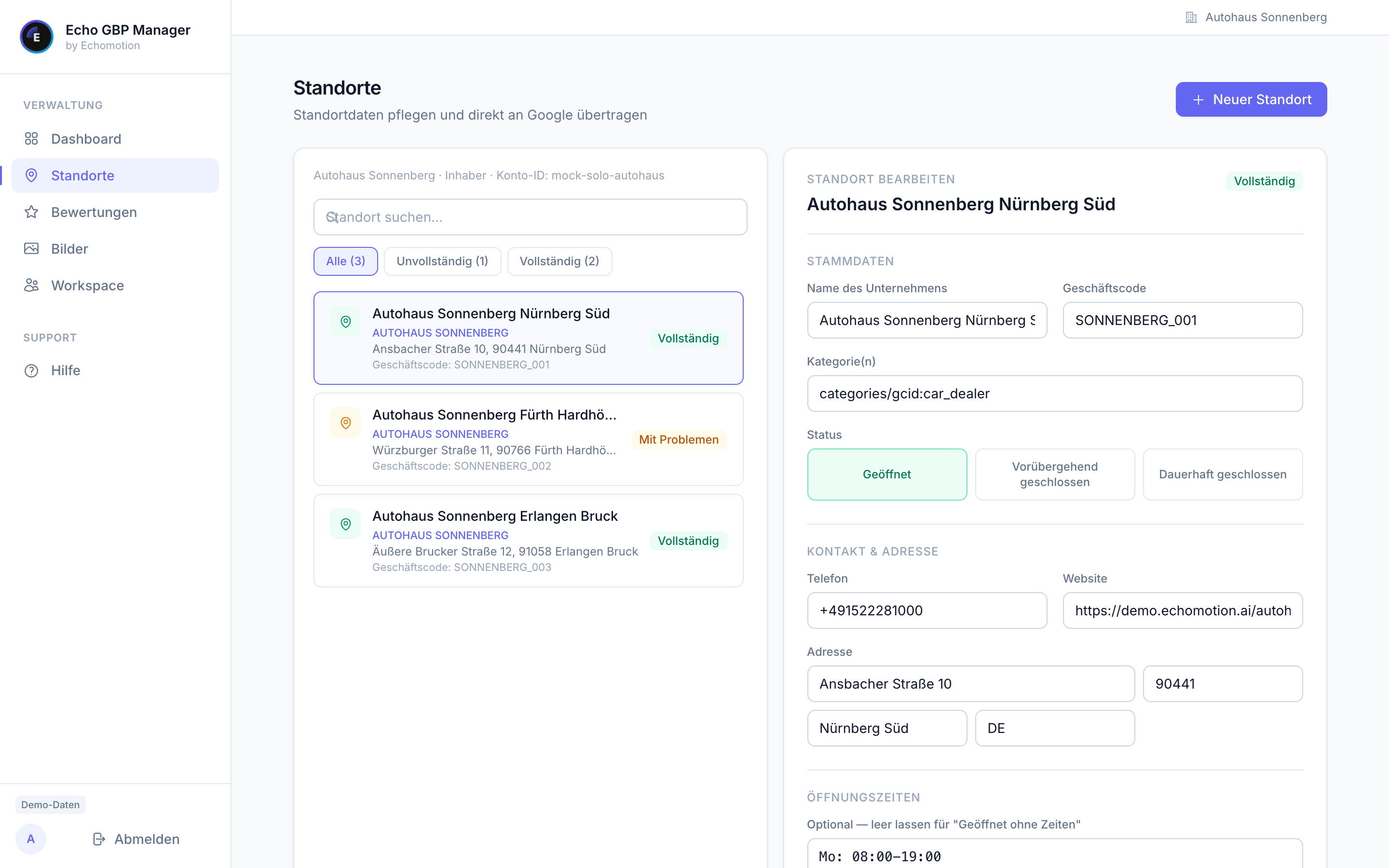The width and height of the screenshot is (1389, 868).
Task: Click the Name des Unternehmens field
Action: tap(927, 320)
